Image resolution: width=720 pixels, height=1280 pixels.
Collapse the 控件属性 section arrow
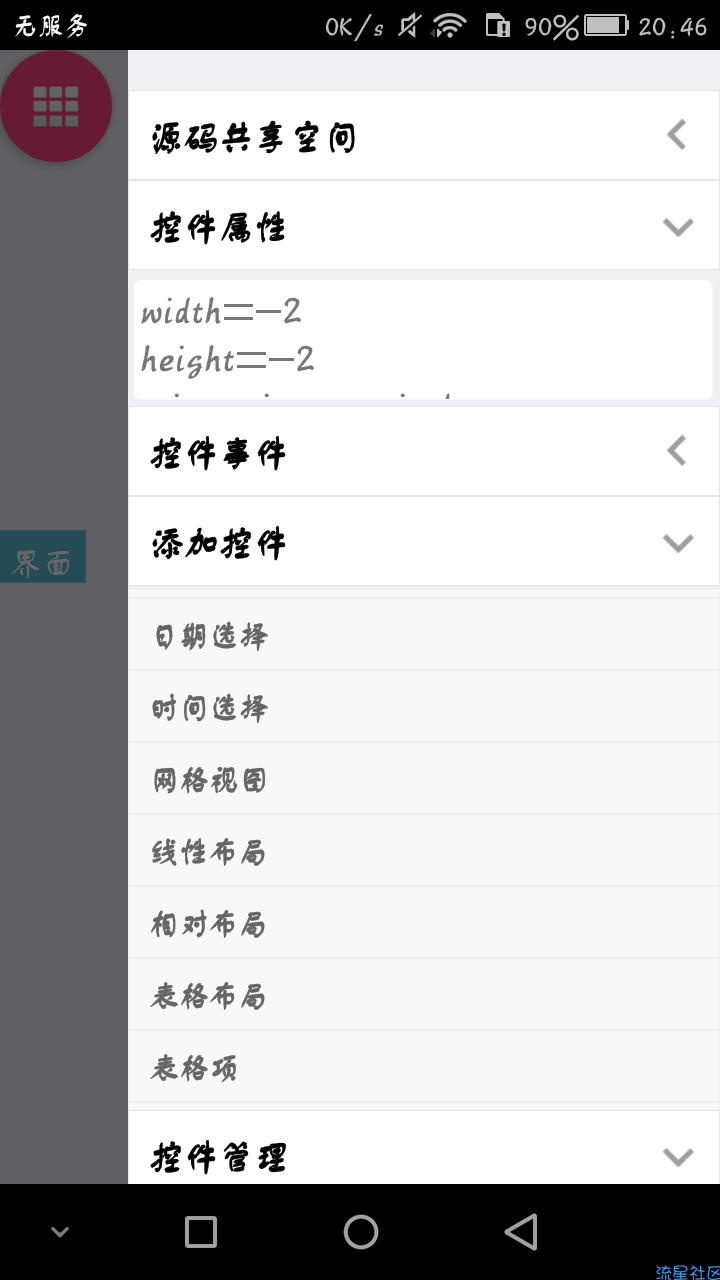tap(678, 227)
